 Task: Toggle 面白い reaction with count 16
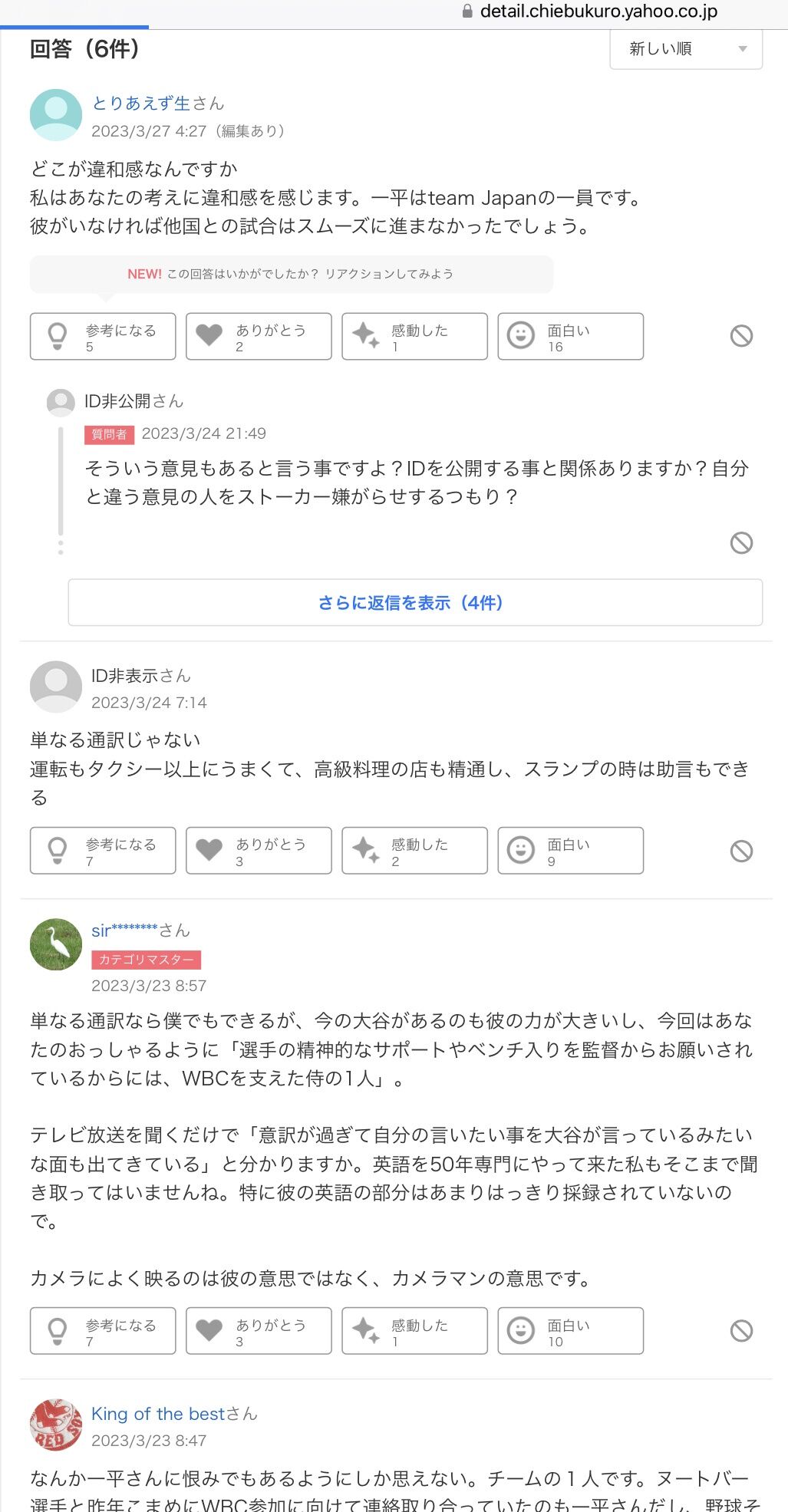570,337
